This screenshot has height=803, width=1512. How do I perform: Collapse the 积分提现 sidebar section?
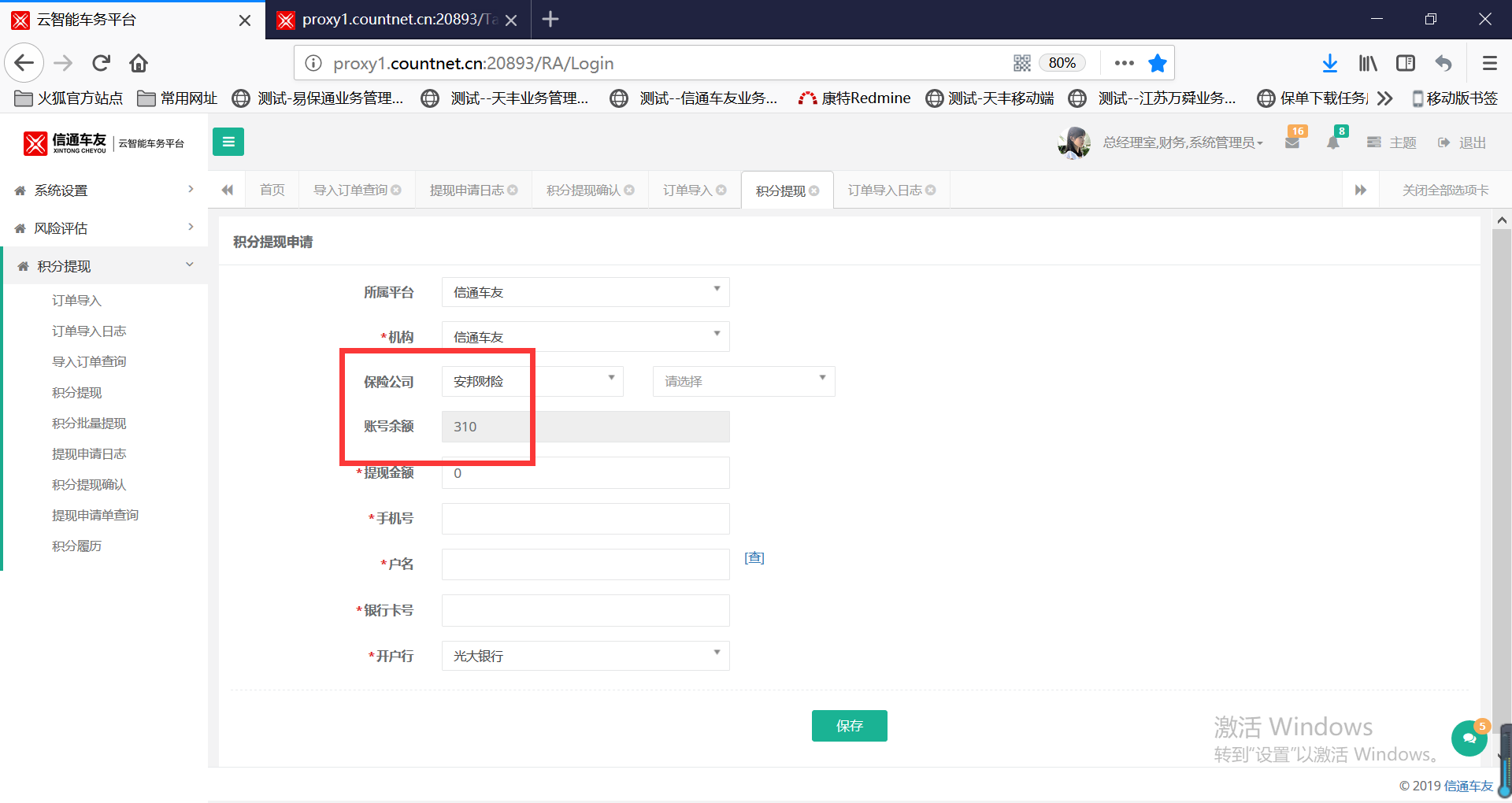[104, 266]
